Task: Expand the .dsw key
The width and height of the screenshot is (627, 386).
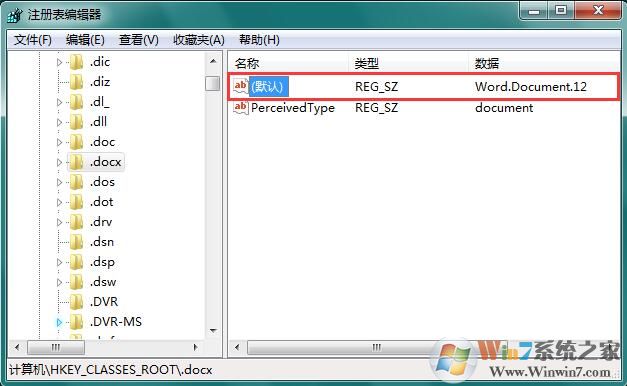Action: [59, 282]
